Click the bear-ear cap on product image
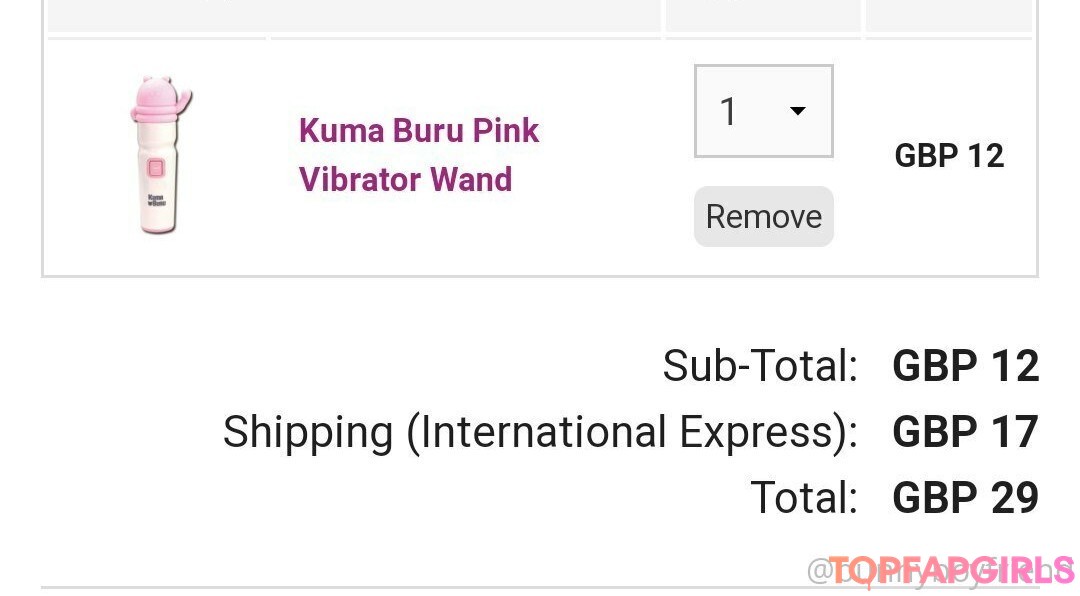The width and height of the screenshot is (1080, 596). point(160,96)
